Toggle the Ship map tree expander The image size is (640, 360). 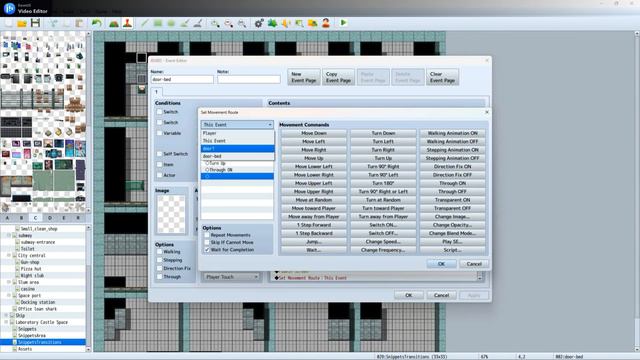[x=6, y=316]
